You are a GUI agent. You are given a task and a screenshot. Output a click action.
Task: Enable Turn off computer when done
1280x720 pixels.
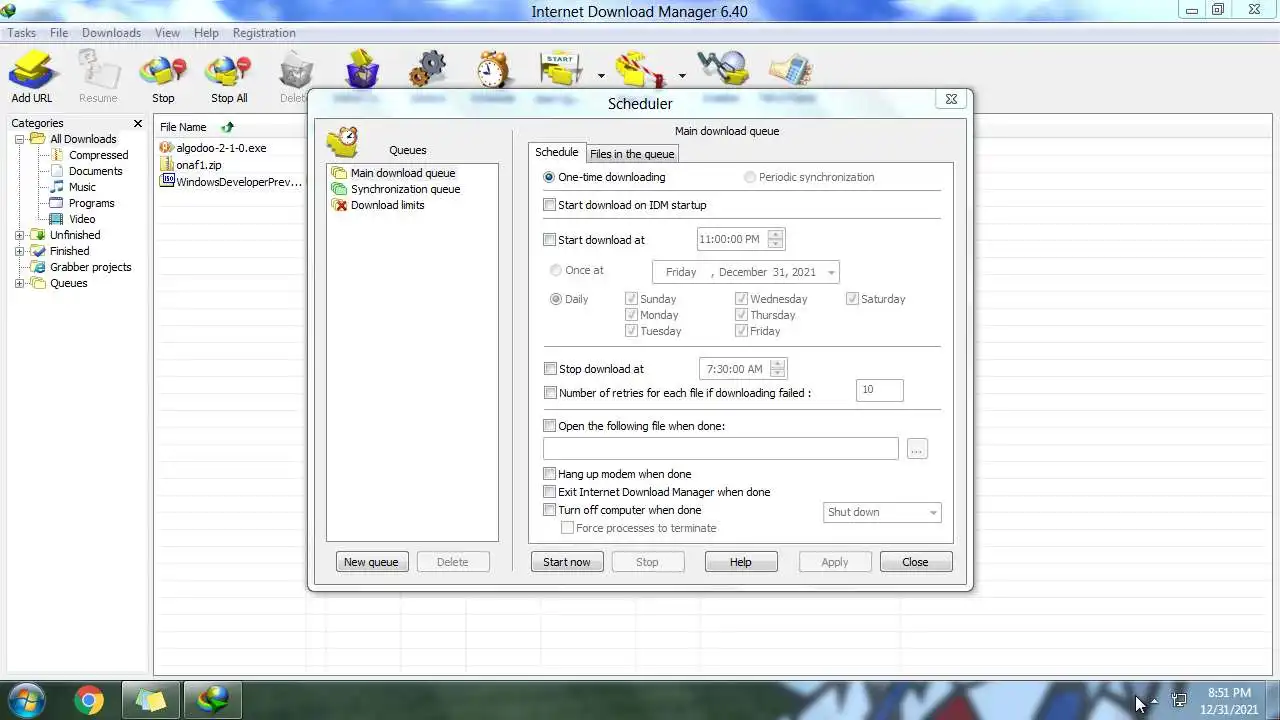[549, 510]
